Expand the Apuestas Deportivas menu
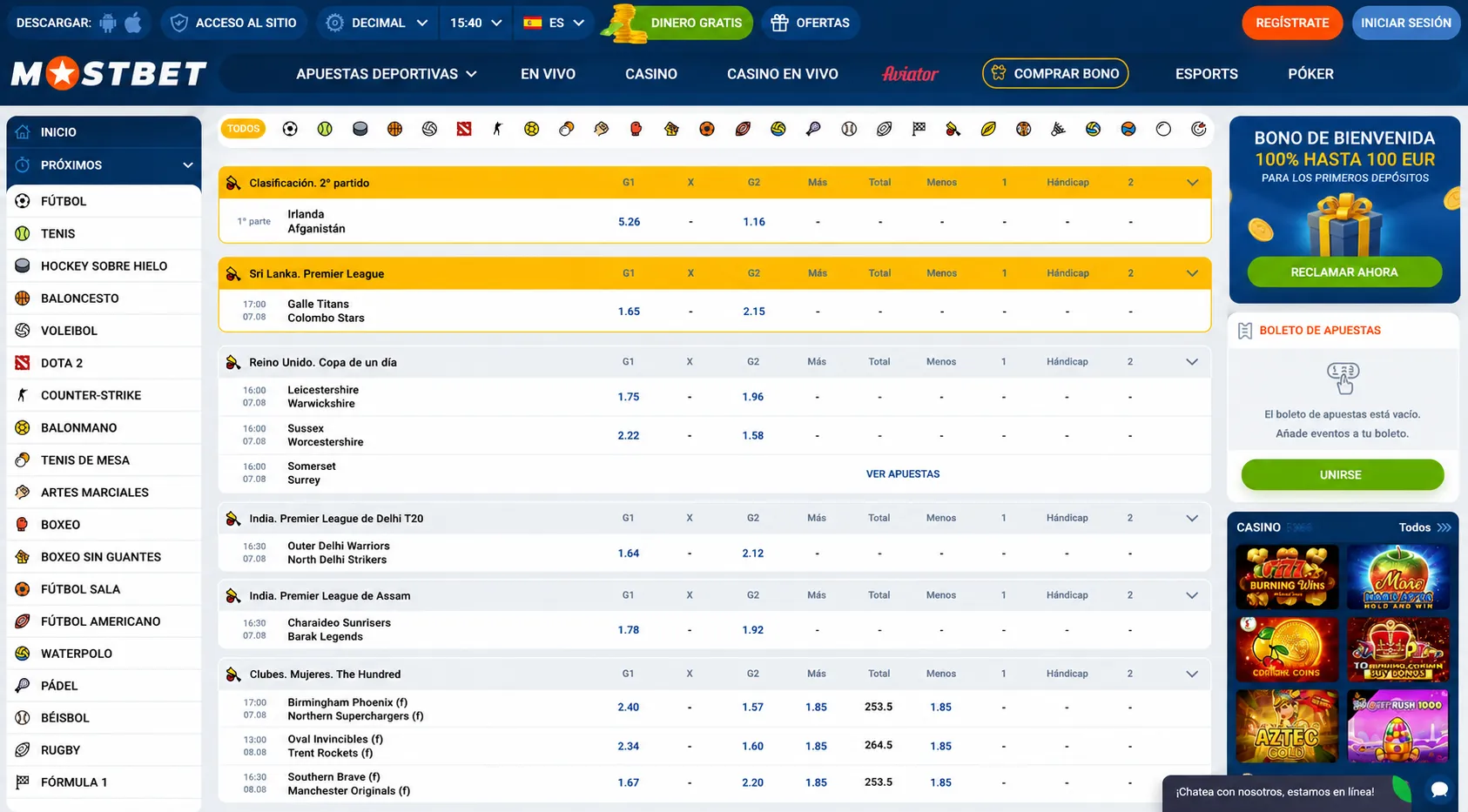1468x812 pixels. (x=387, y=74)
